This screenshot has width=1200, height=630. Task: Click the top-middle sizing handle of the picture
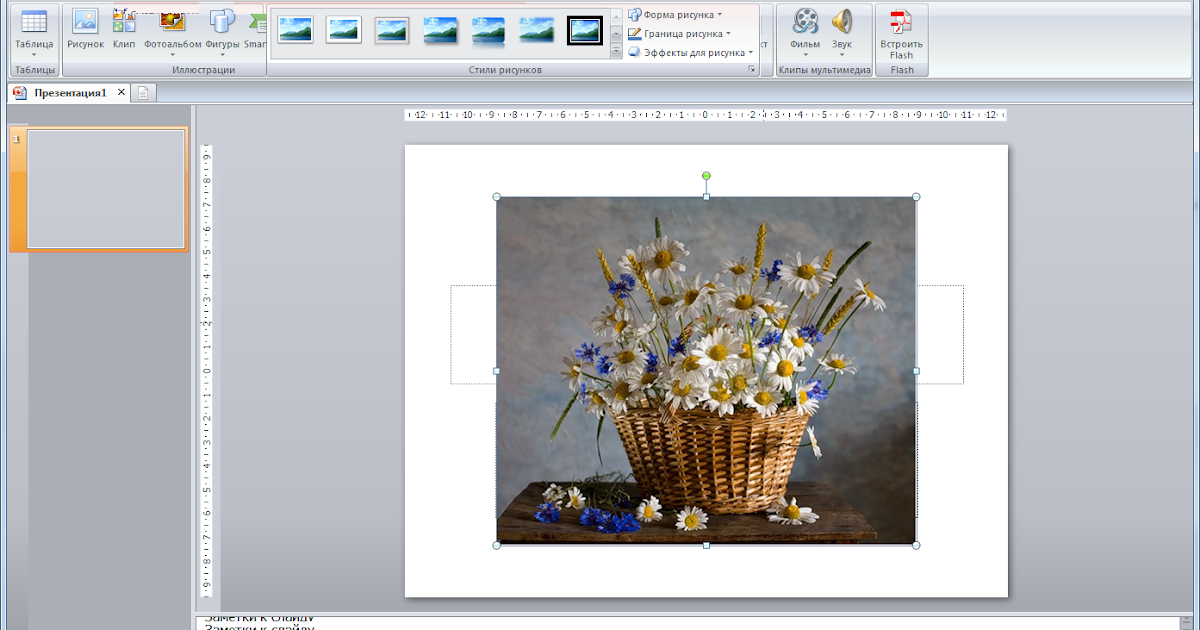pyautogui.click(x=706, y=197)
